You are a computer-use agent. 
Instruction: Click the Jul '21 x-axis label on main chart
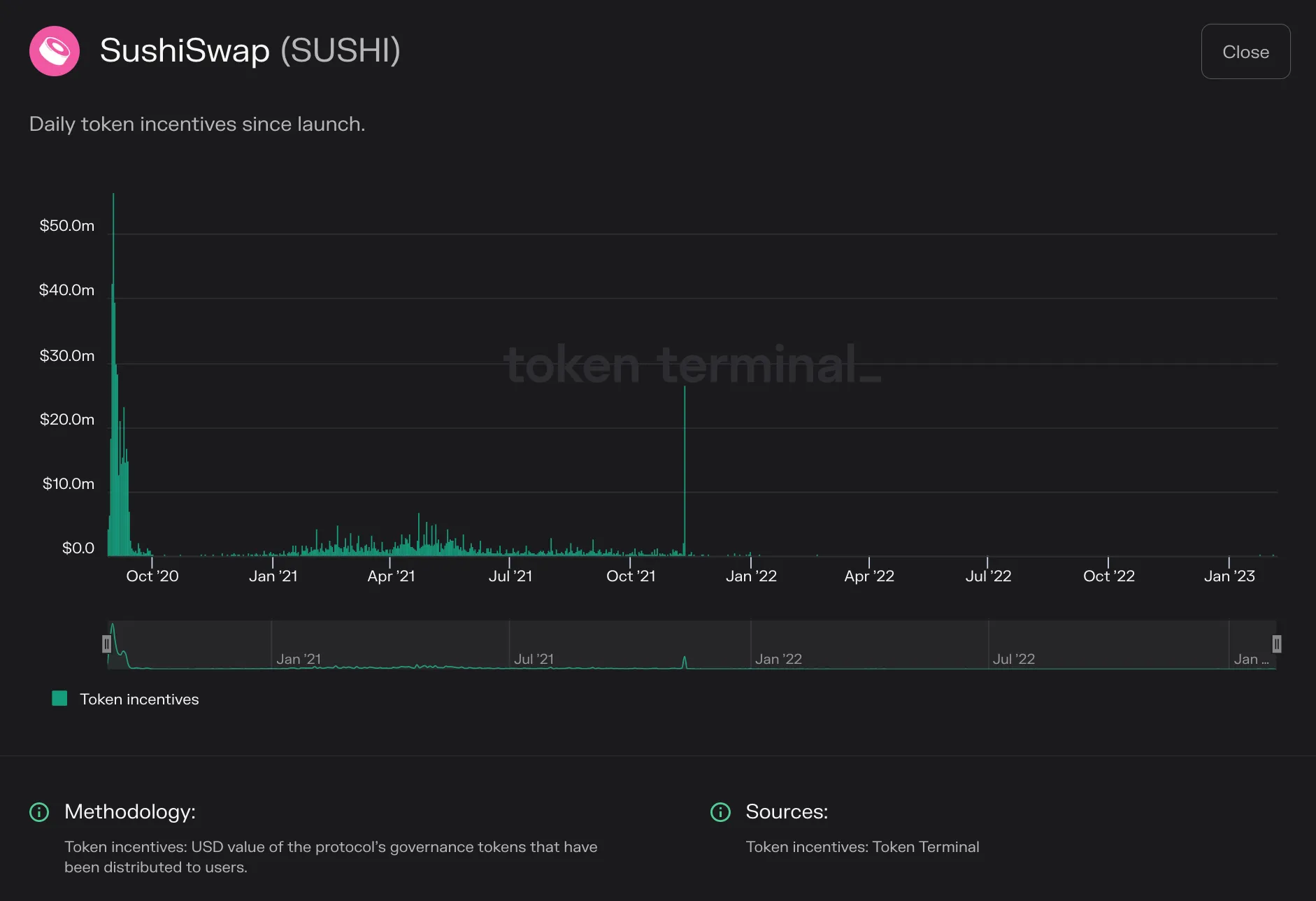(510, 576)
